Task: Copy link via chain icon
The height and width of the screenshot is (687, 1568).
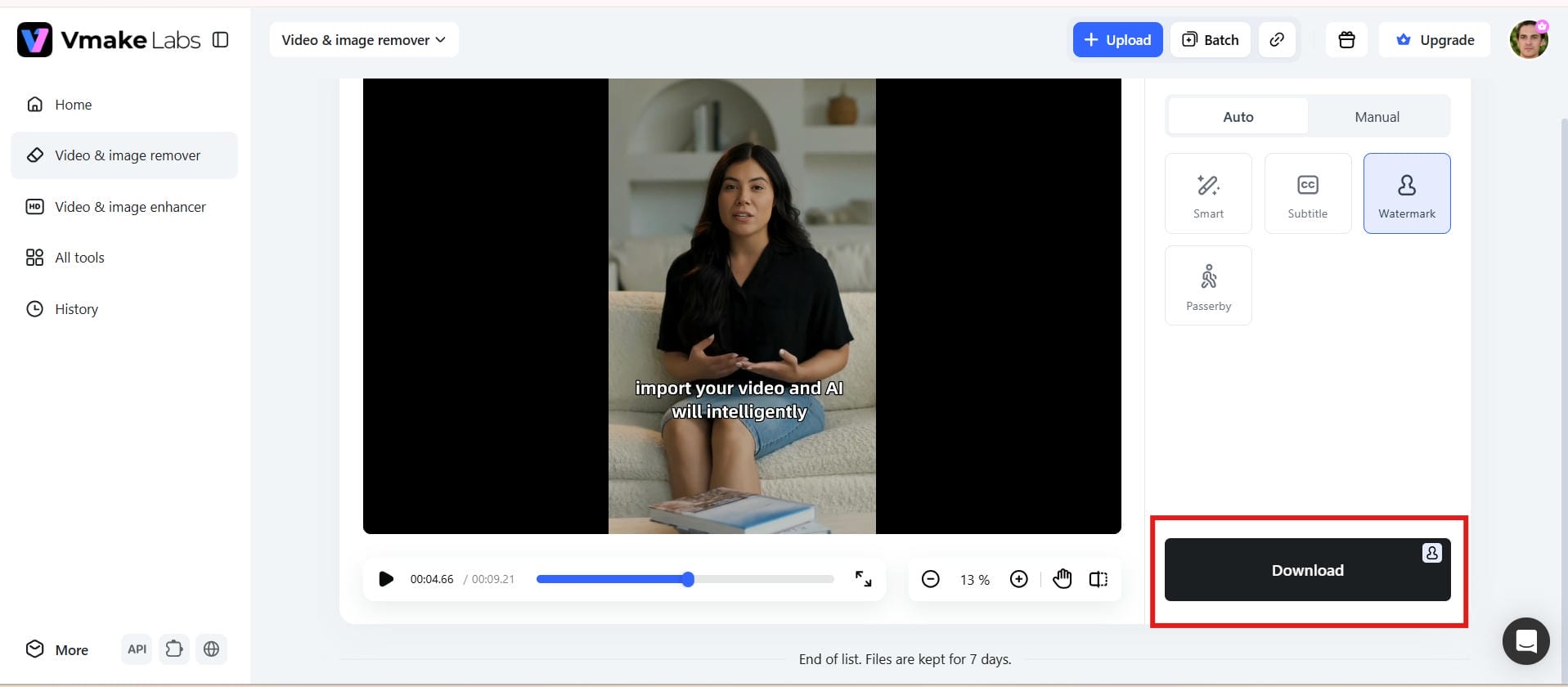Action: click(x=1276, y=39)
